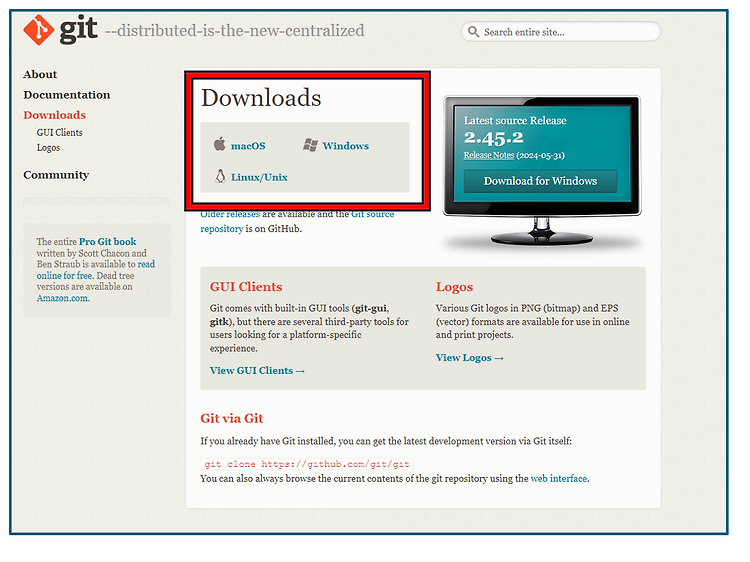This screenshot has width=750, height=562.
Task: Open the Amazon.com link
Action: (x=63, y=298)
